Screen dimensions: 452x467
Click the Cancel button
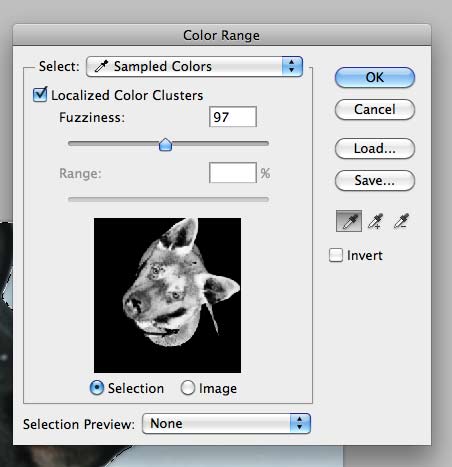point(375,109)
